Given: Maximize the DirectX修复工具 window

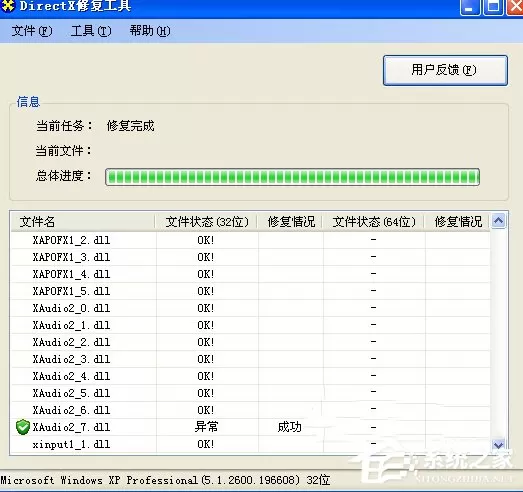Looking at the screenshot, I should 493,7.
